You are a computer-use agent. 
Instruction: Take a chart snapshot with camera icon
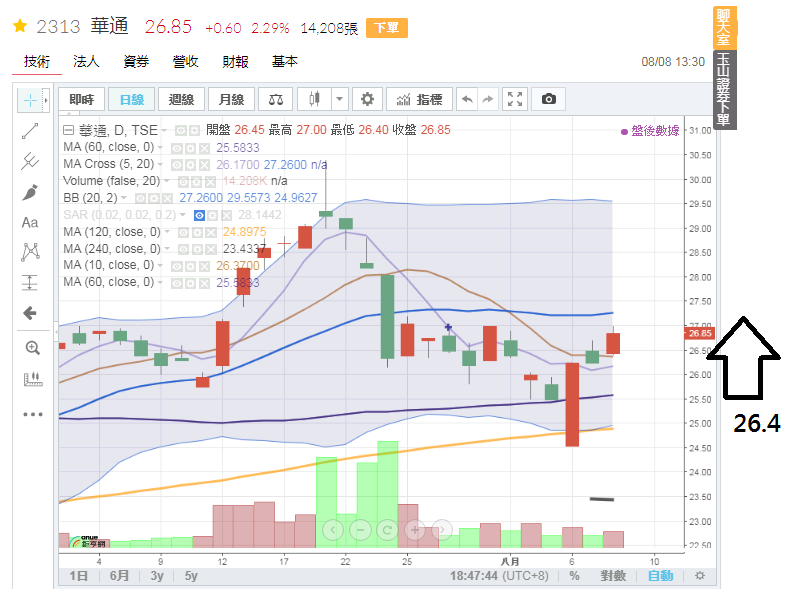tap(548, 99)
